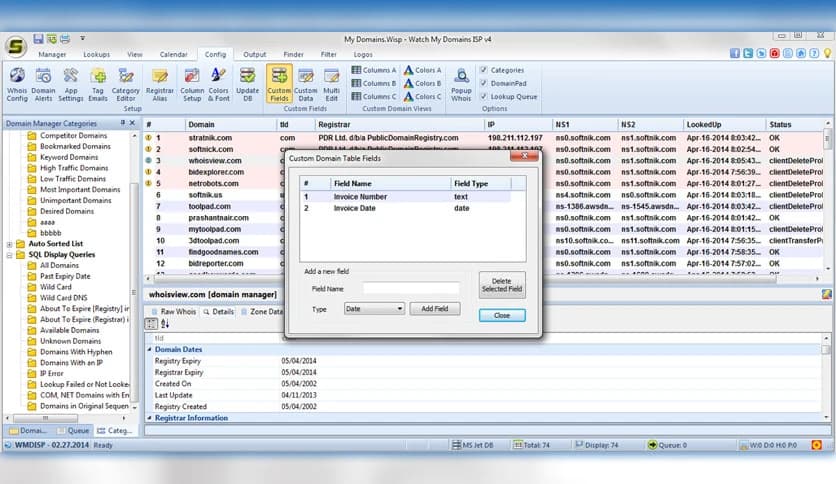Open the Popup Whois tool
The image size is (836, 484).
461,78
